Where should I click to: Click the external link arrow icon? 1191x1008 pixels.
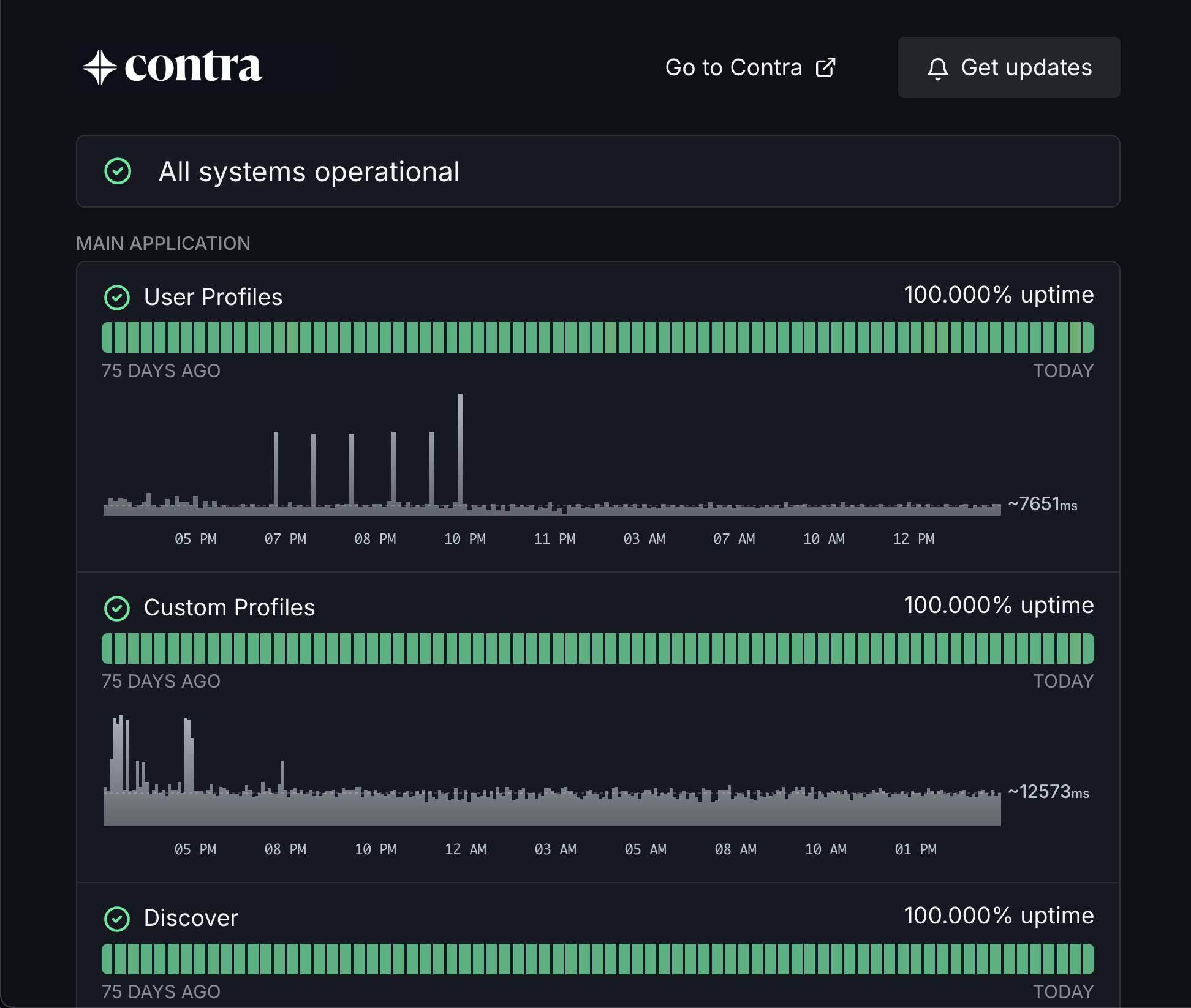(825, 67)
